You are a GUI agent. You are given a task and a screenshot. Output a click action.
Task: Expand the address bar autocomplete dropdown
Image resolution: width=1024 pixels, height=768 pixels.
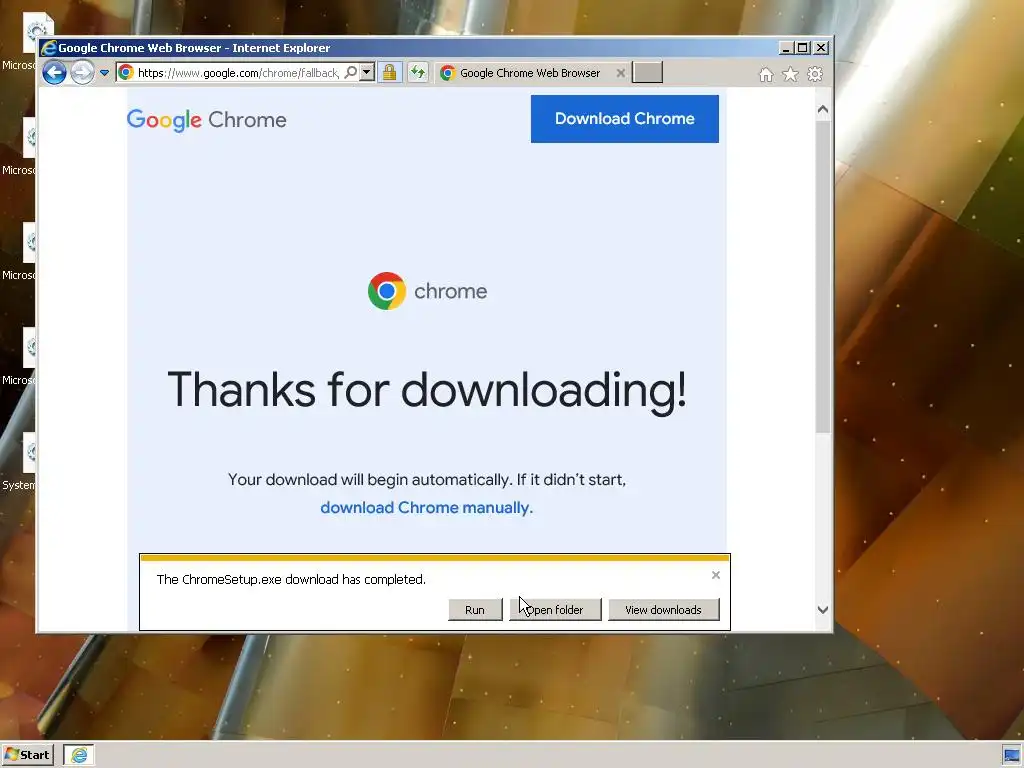pos(367,72)
